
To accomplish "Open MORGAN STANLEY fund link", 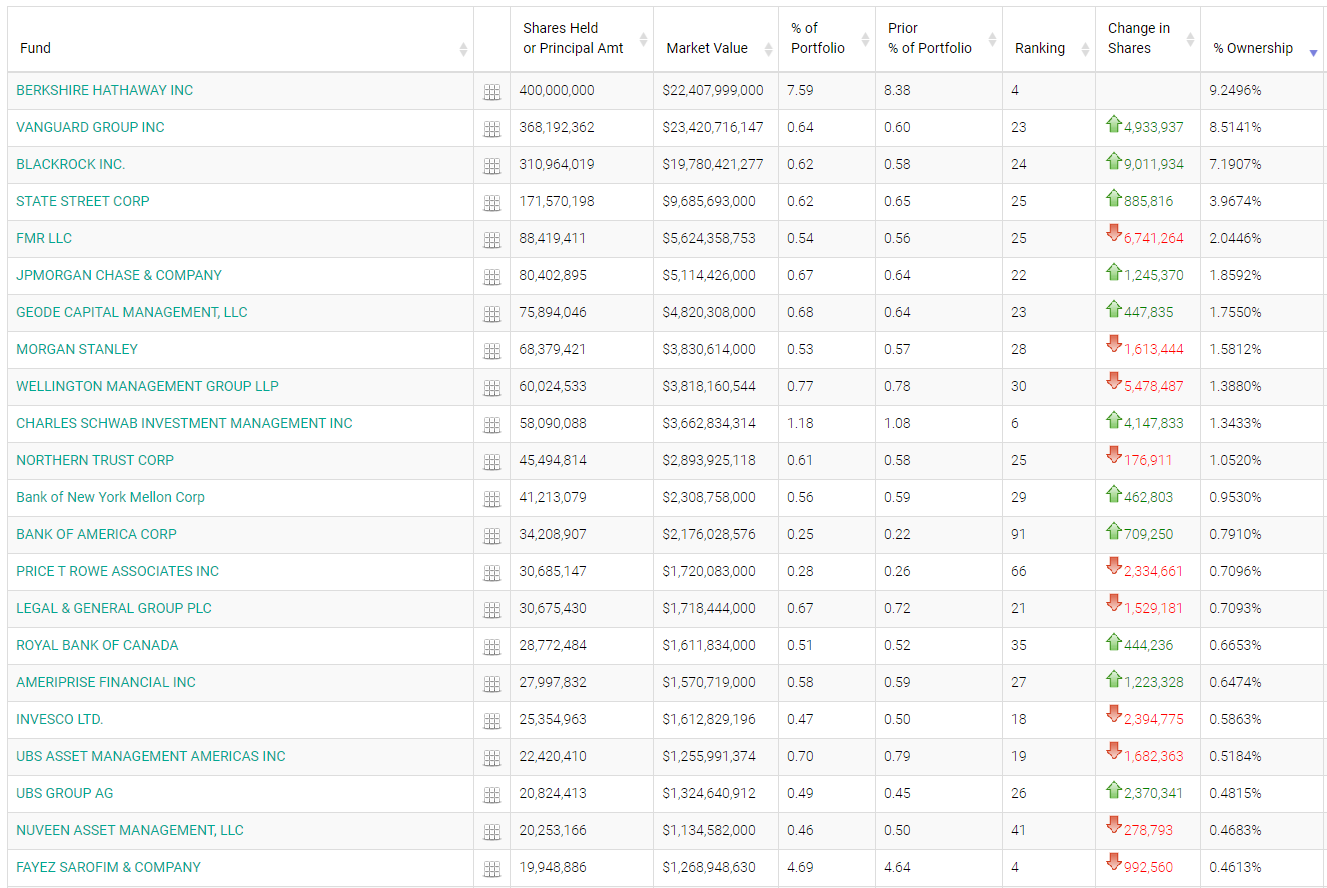I will pyautogui.click(x=77, y=349).
